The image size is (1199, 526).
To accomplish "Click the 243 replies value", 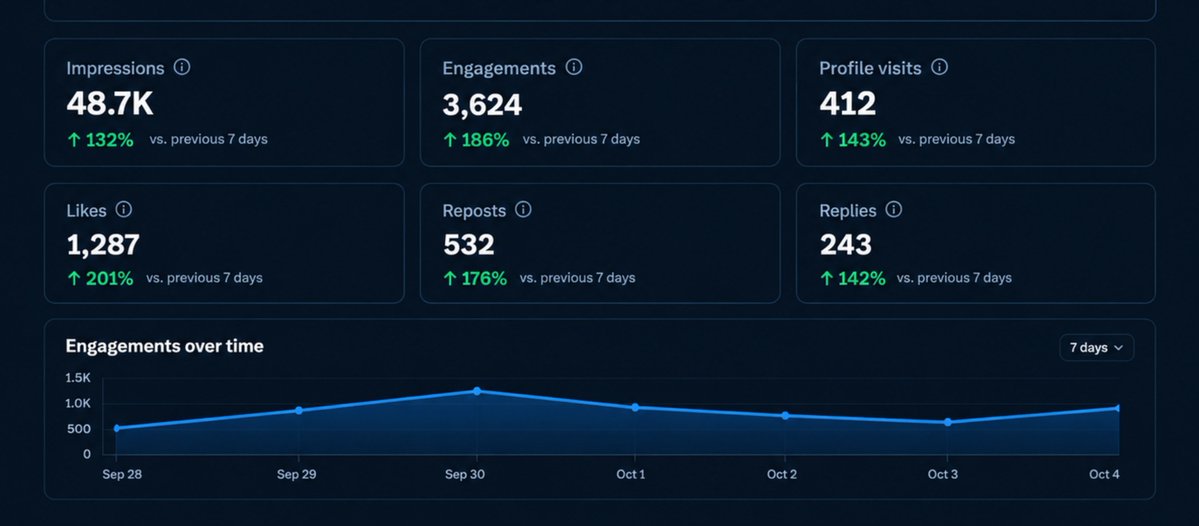I will (846, 245).
